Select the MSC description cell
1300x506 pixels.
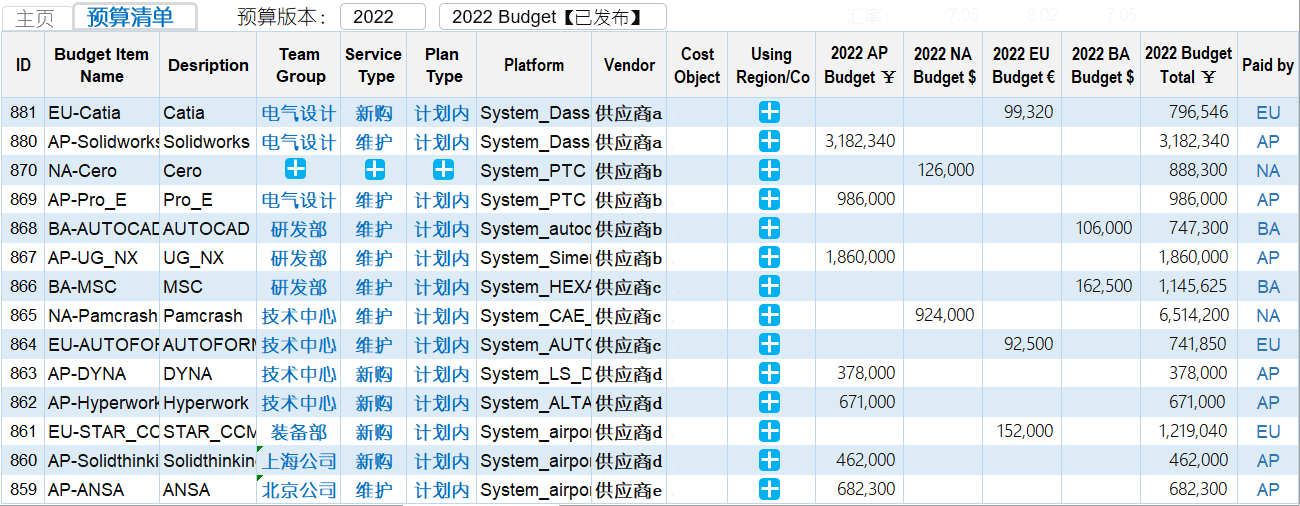(x=208, y=287)
